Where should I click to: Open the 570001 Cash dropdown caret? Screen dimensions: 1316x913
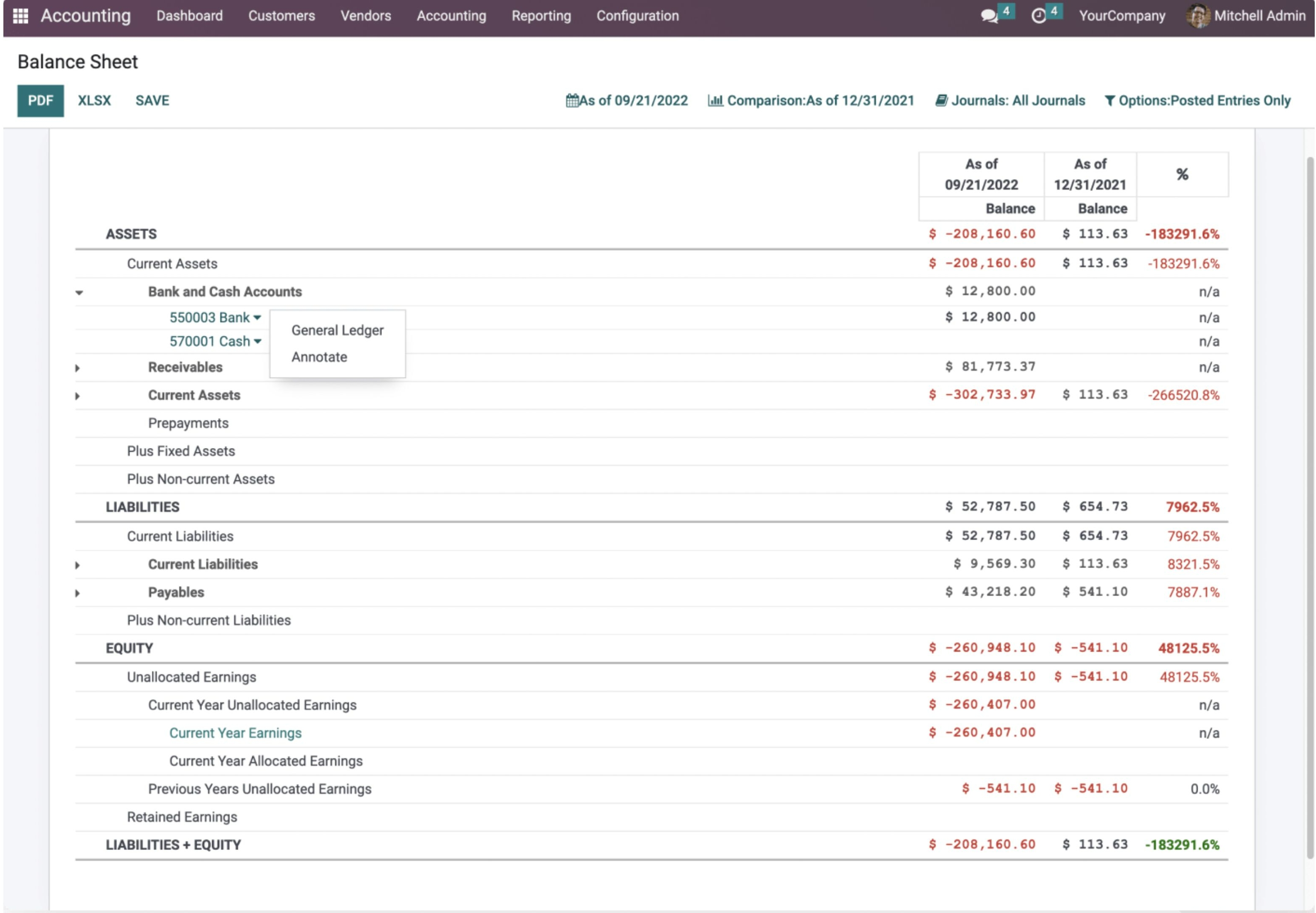tap(258, 342)
